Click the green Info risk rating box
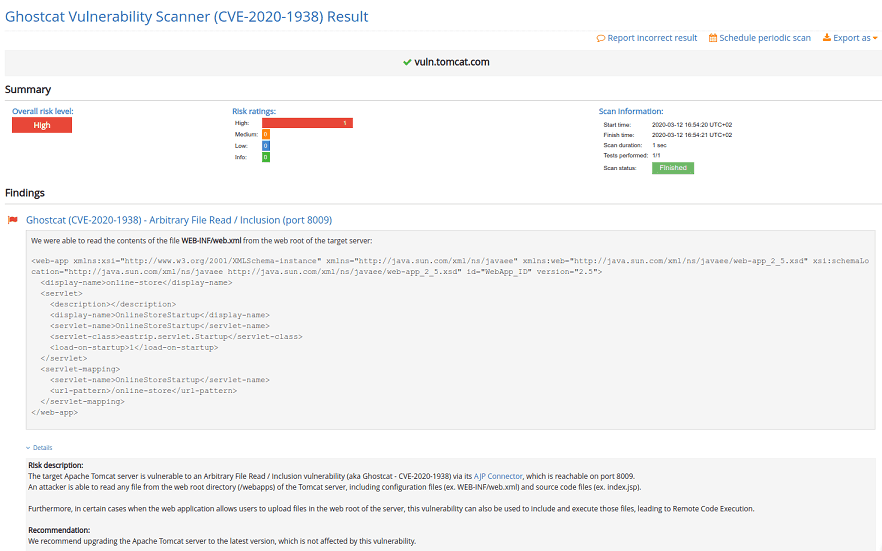This screenshot has width=882, height=551. click(266, 157)
